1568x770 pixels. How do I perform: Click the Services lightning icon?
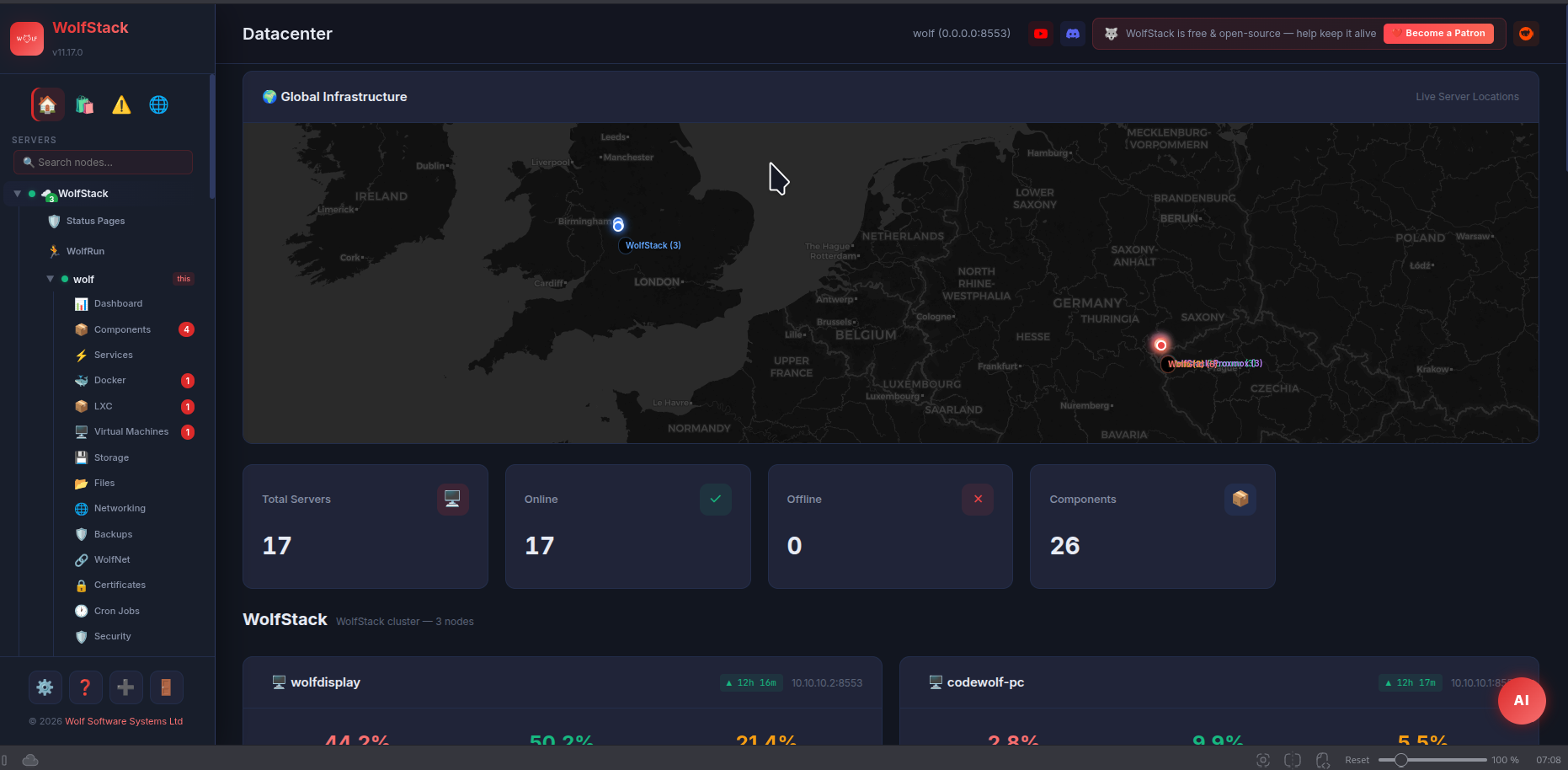(81, 355)
